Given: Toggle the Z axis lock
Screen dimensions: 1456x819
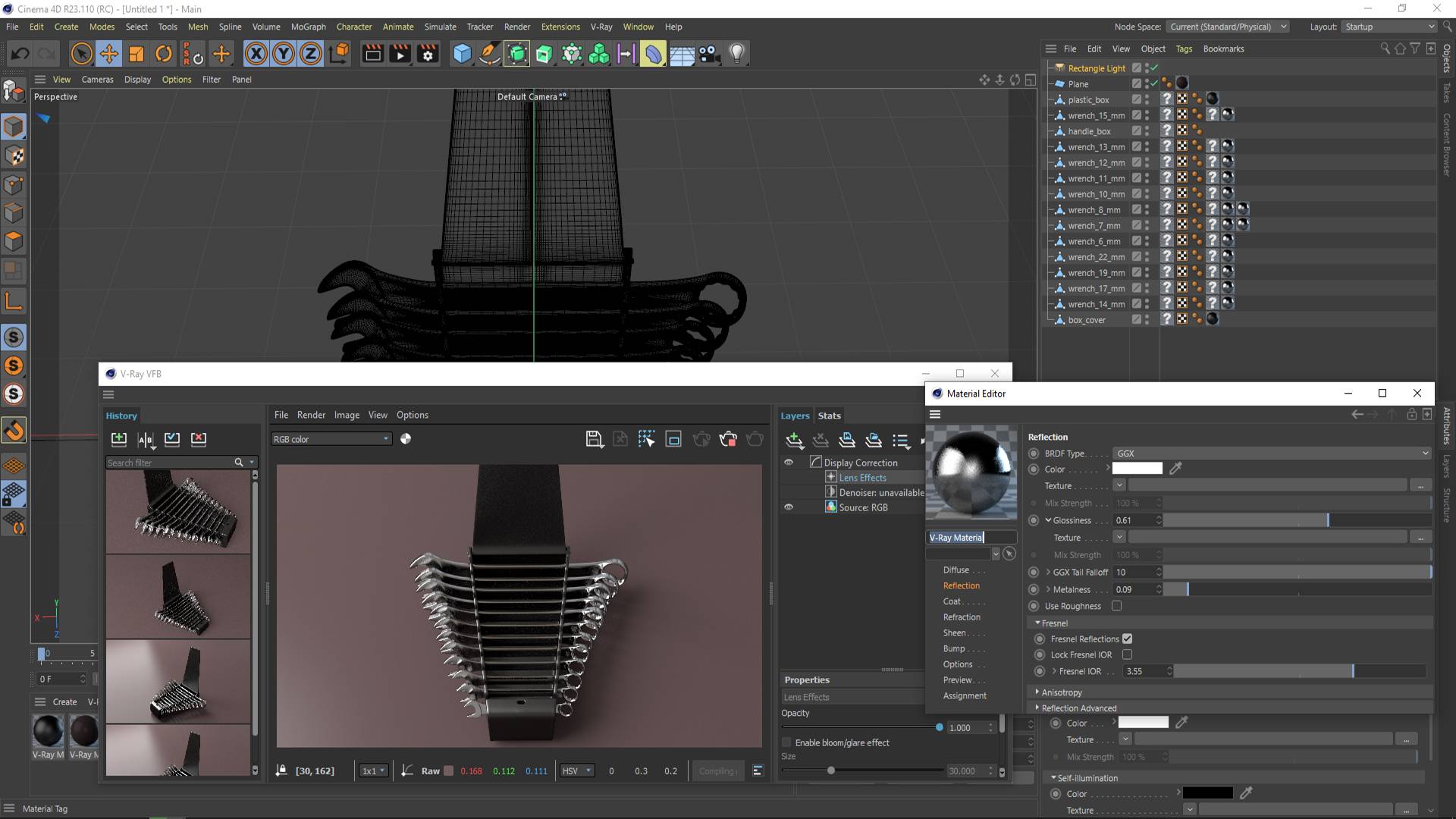Looking at the screenshot, I should 311,54.
